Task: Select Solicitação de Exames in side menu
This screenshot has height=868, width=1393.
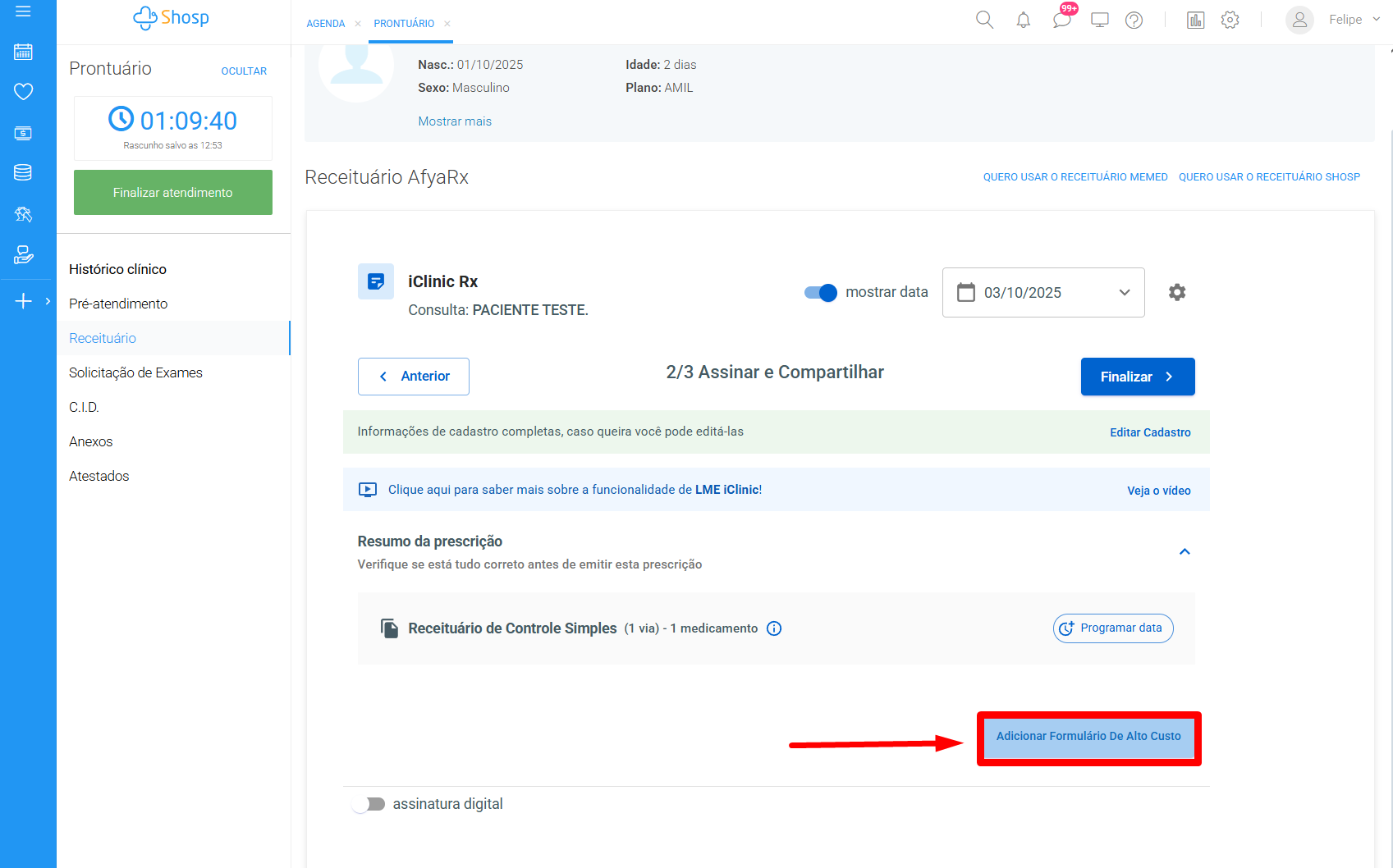Action: pyautogui.click(x=135, y=372)
